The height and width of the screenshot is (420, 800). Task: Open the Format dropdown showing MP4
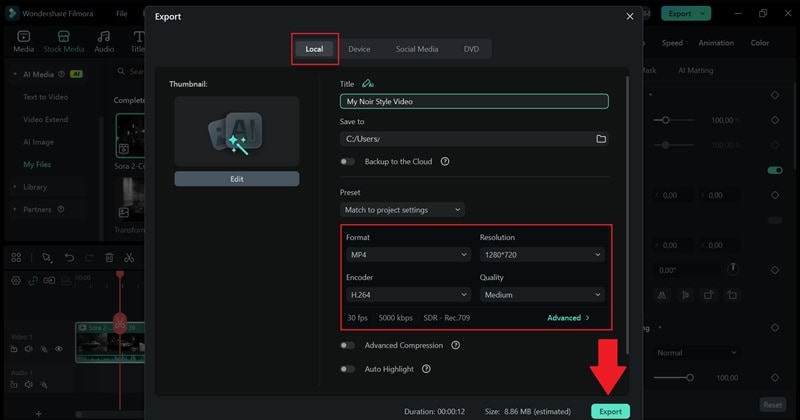tap(408, 255)
